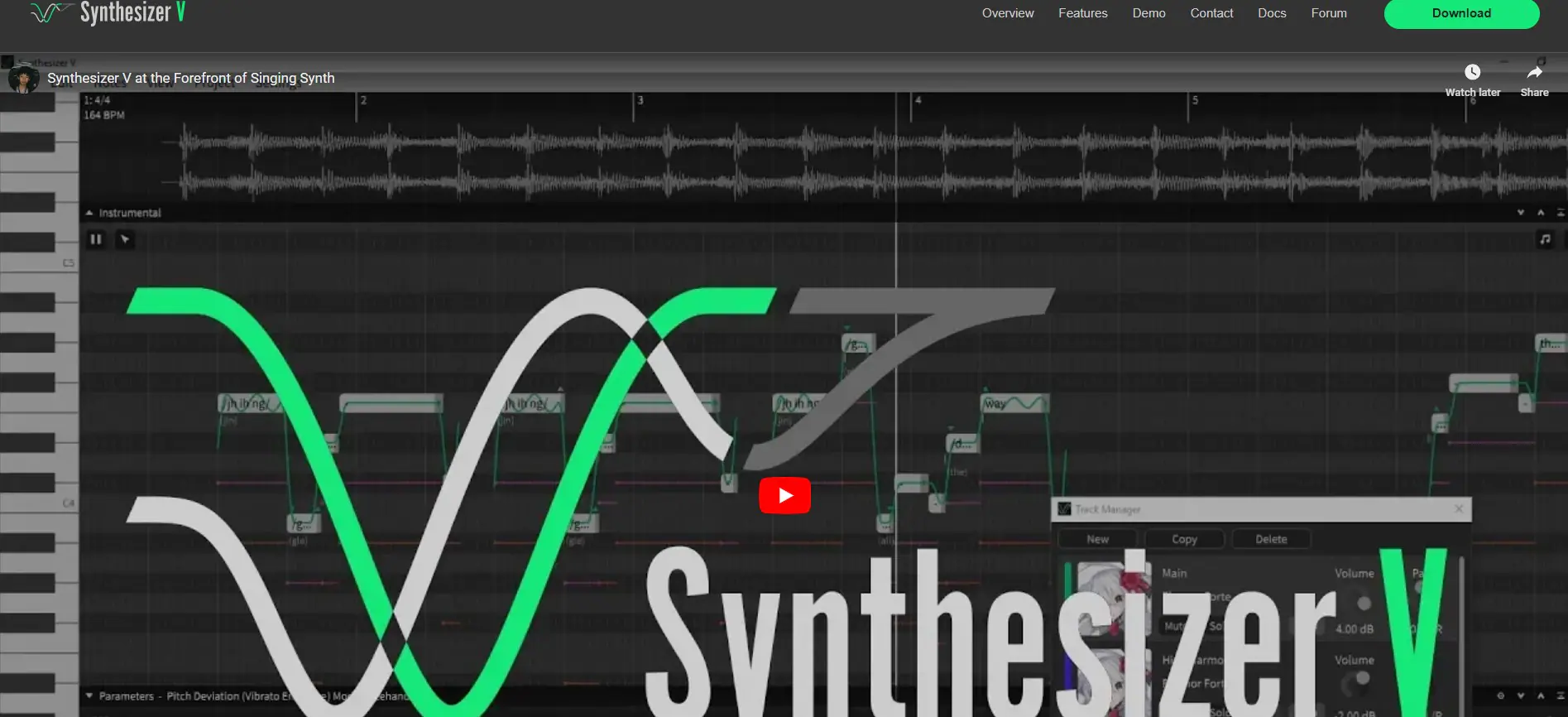Click New in the Track Manager
The width and height of the screenshot is (1568, 717).
tap(1097, 539)
